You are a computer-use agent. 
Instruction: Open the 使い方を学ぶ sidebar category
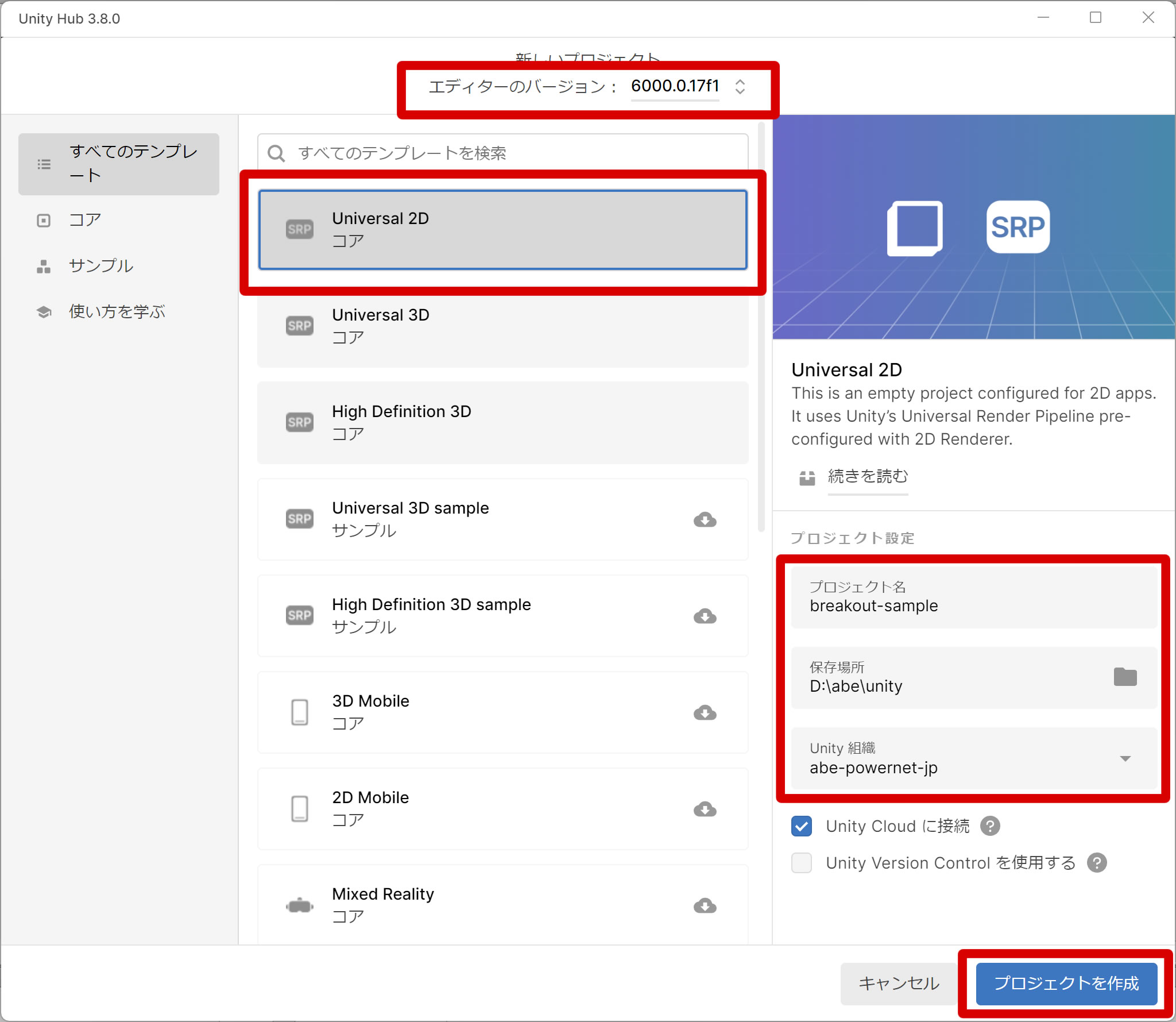point(119,312)
